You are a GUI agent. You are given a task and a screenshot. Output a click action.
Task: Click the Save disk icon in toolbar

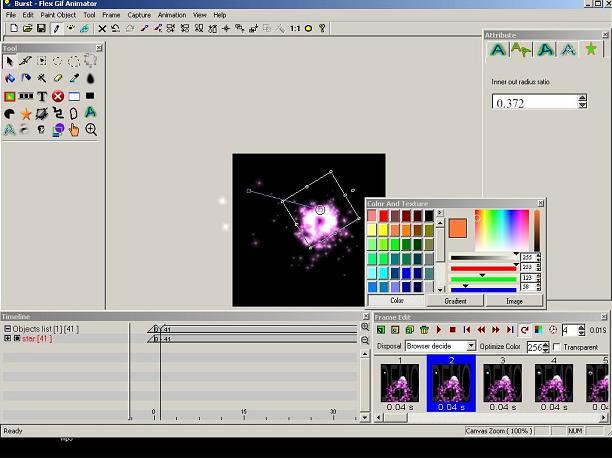[41, 28]
